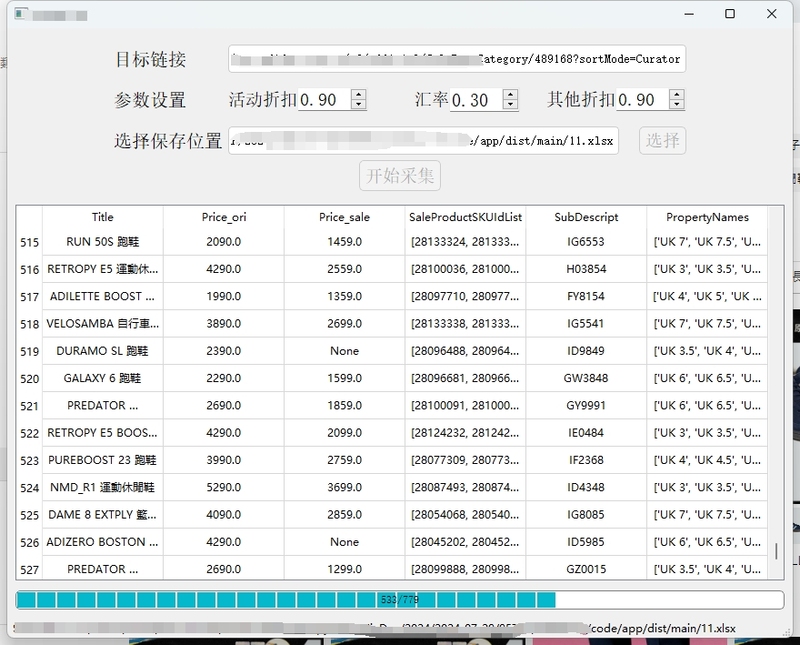Select the SKU cell [28077309, 280773...
Screen dimensions: 800x645
[x=465, y=460]
